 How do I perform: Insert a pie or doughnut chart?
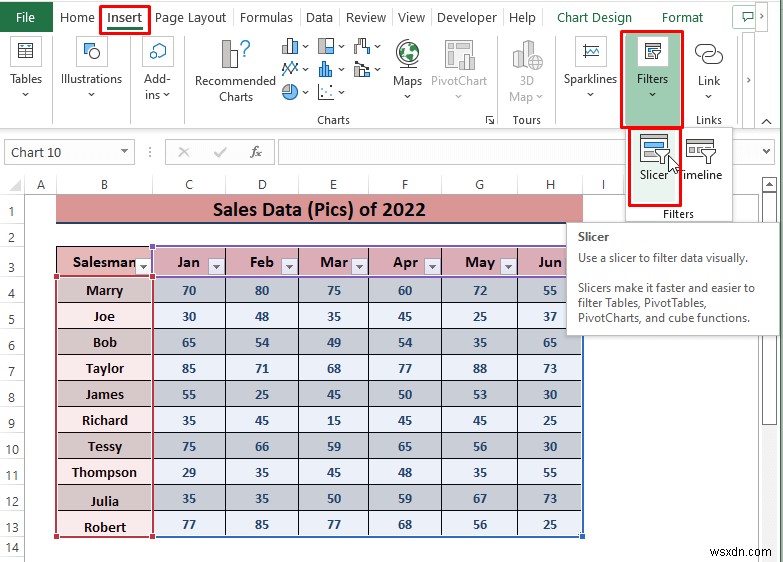point(295,92)
